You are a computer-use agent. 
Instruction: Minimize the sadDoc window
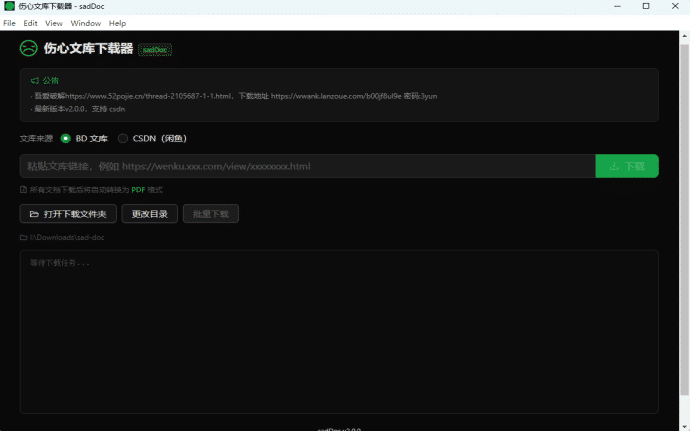tap(617, 6)
